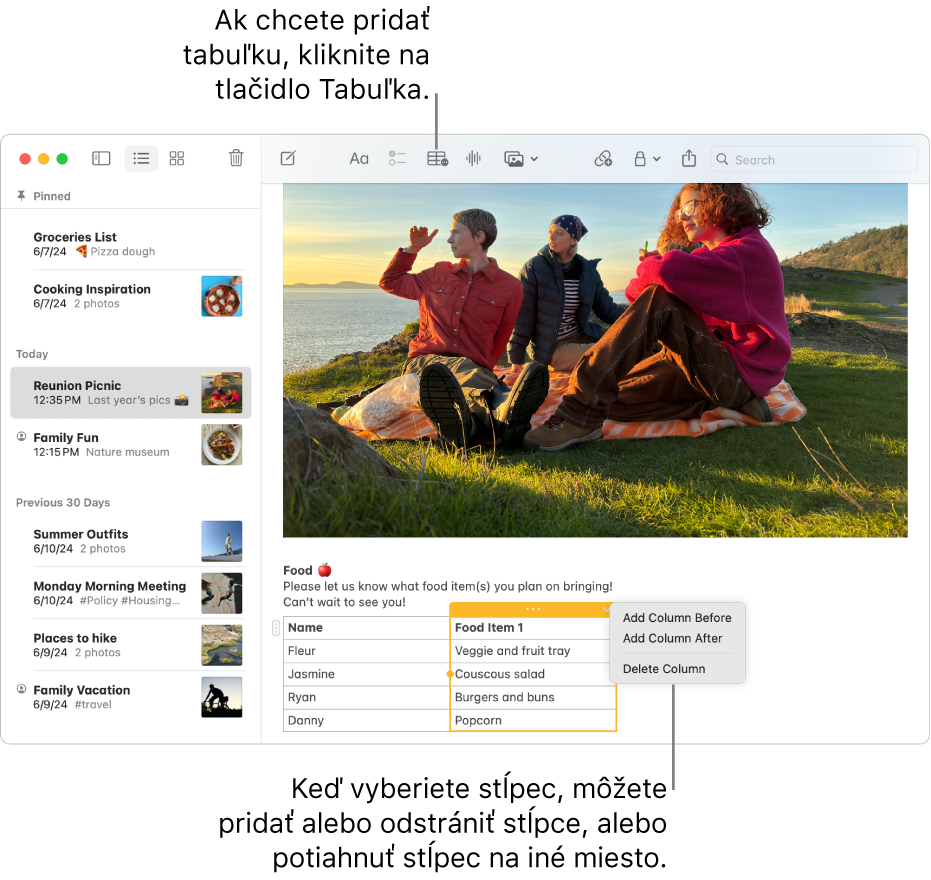Click the Today section header
931x880 pixels.
32,354
